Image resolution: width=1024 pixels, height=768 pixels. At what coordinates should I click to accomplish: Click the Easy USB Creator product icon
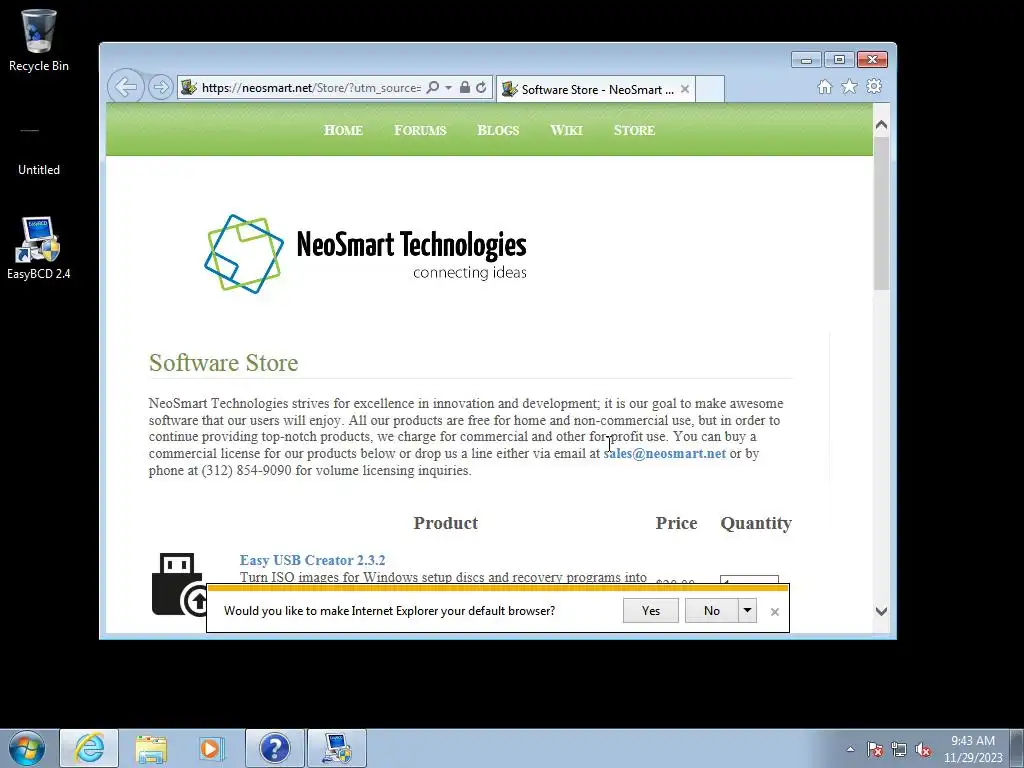tap(178, 584)
